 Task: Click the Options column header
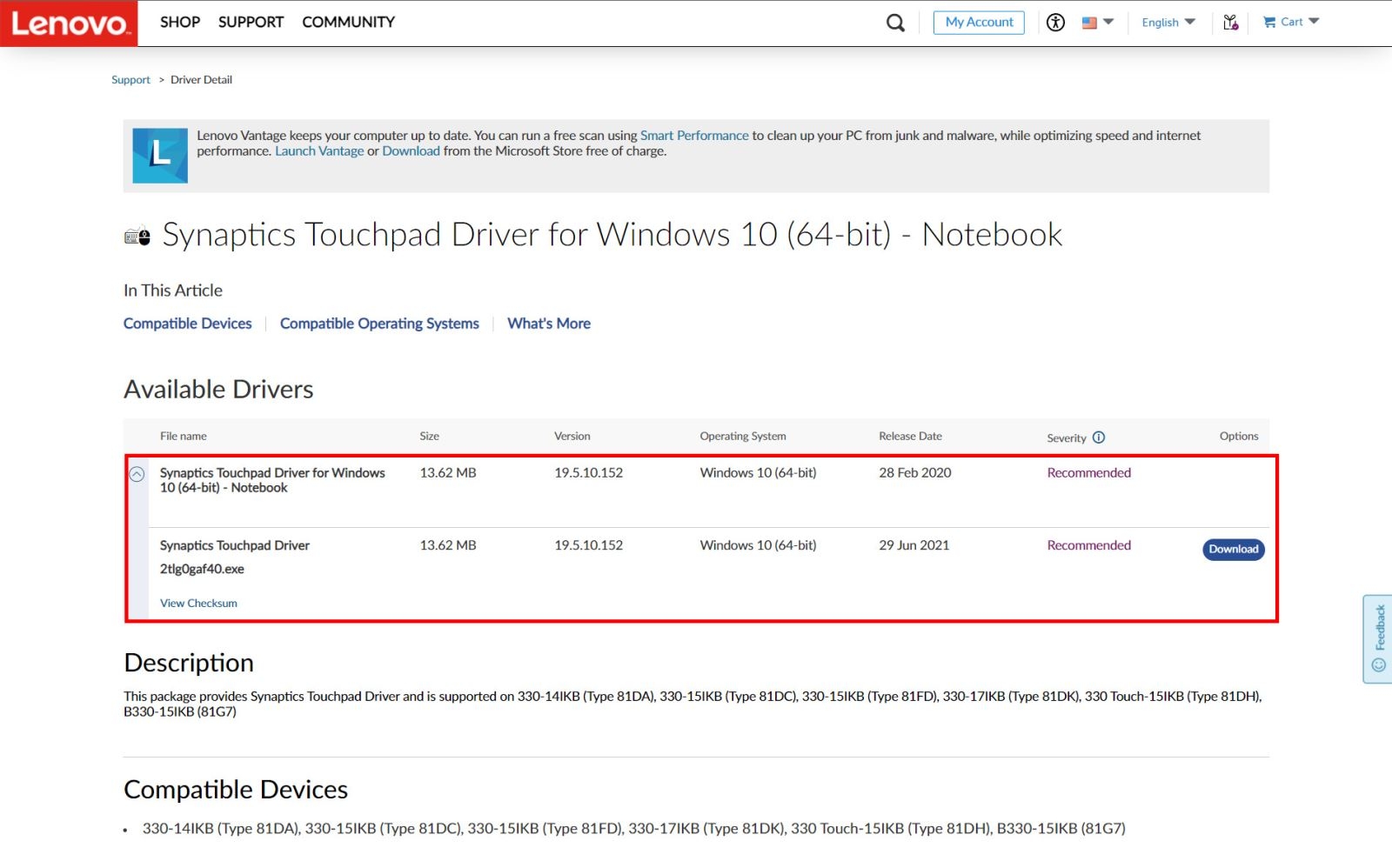click(x=1239, y=437)
